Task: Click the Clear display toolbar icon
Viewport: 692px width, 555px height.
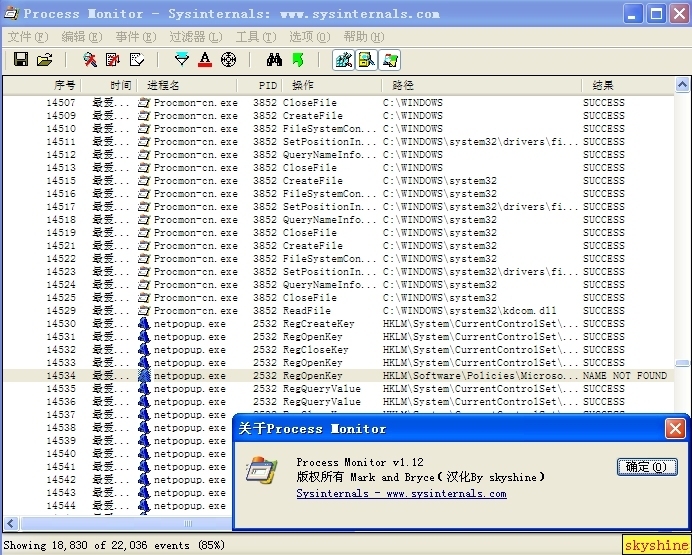Action: [x=137, y=59]
